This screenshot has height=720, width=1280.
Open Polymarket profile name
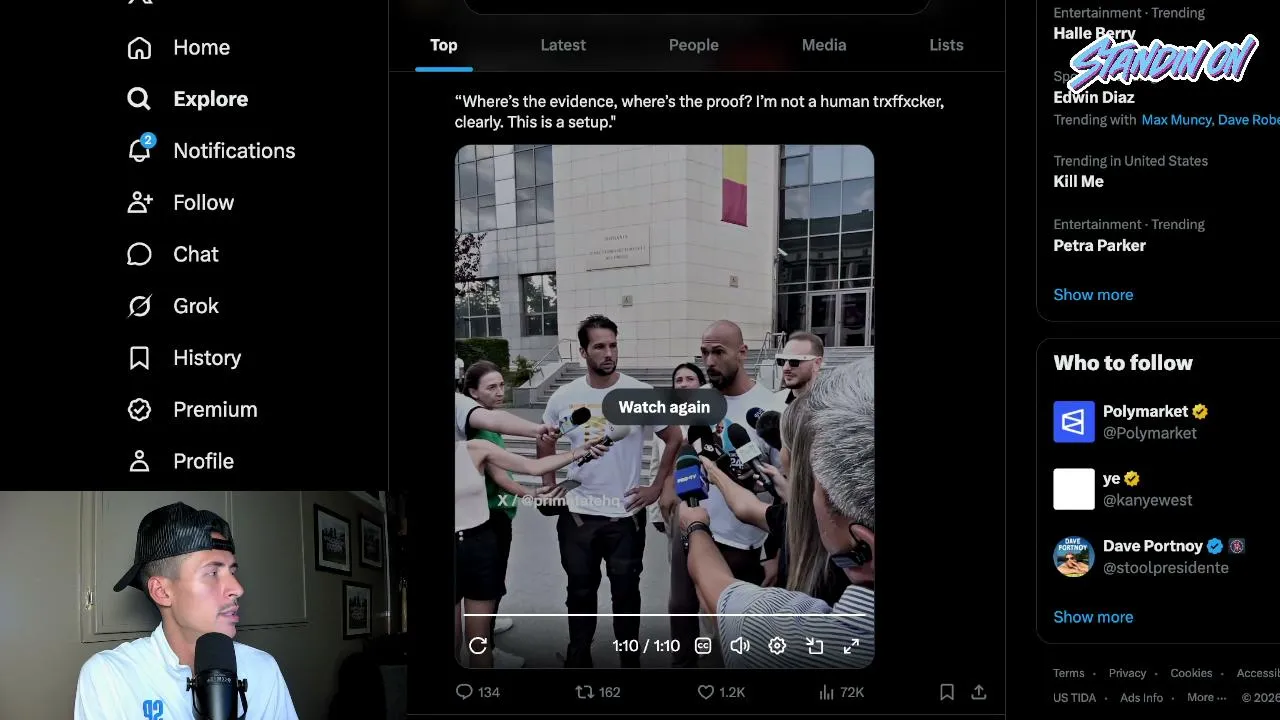1145,411
